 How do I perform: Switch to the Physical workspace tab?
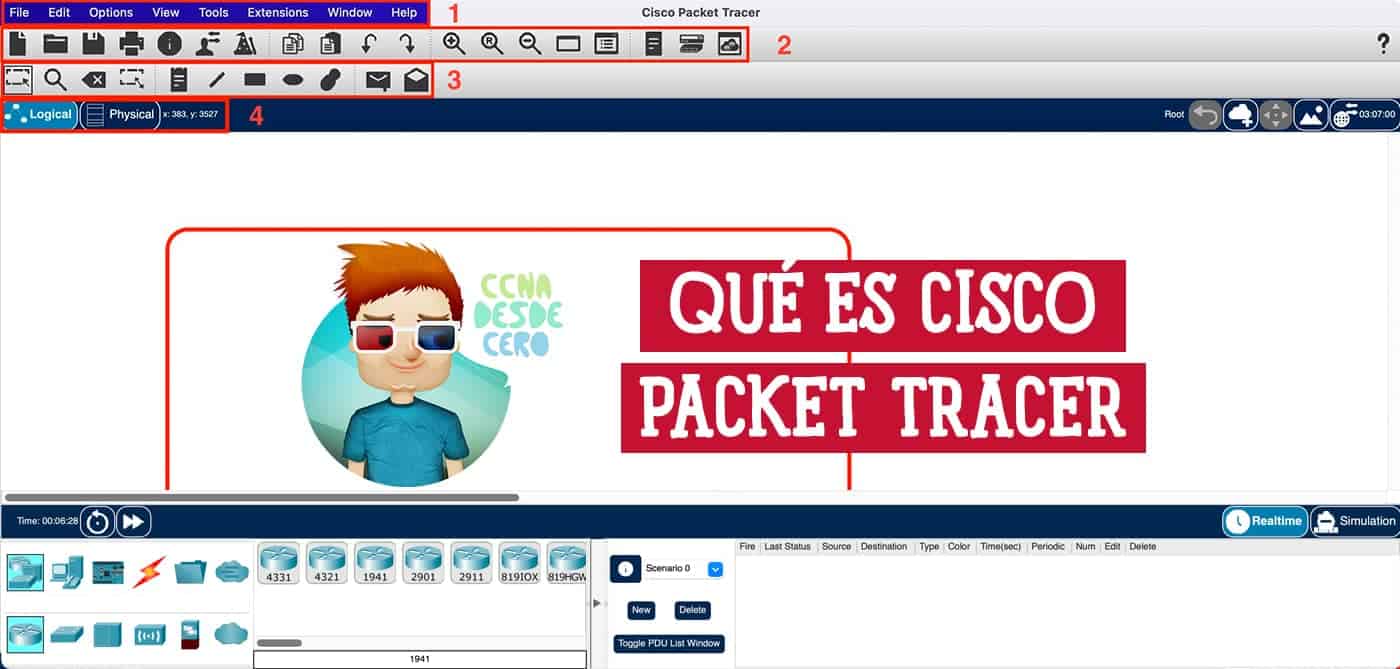(120, 114)
